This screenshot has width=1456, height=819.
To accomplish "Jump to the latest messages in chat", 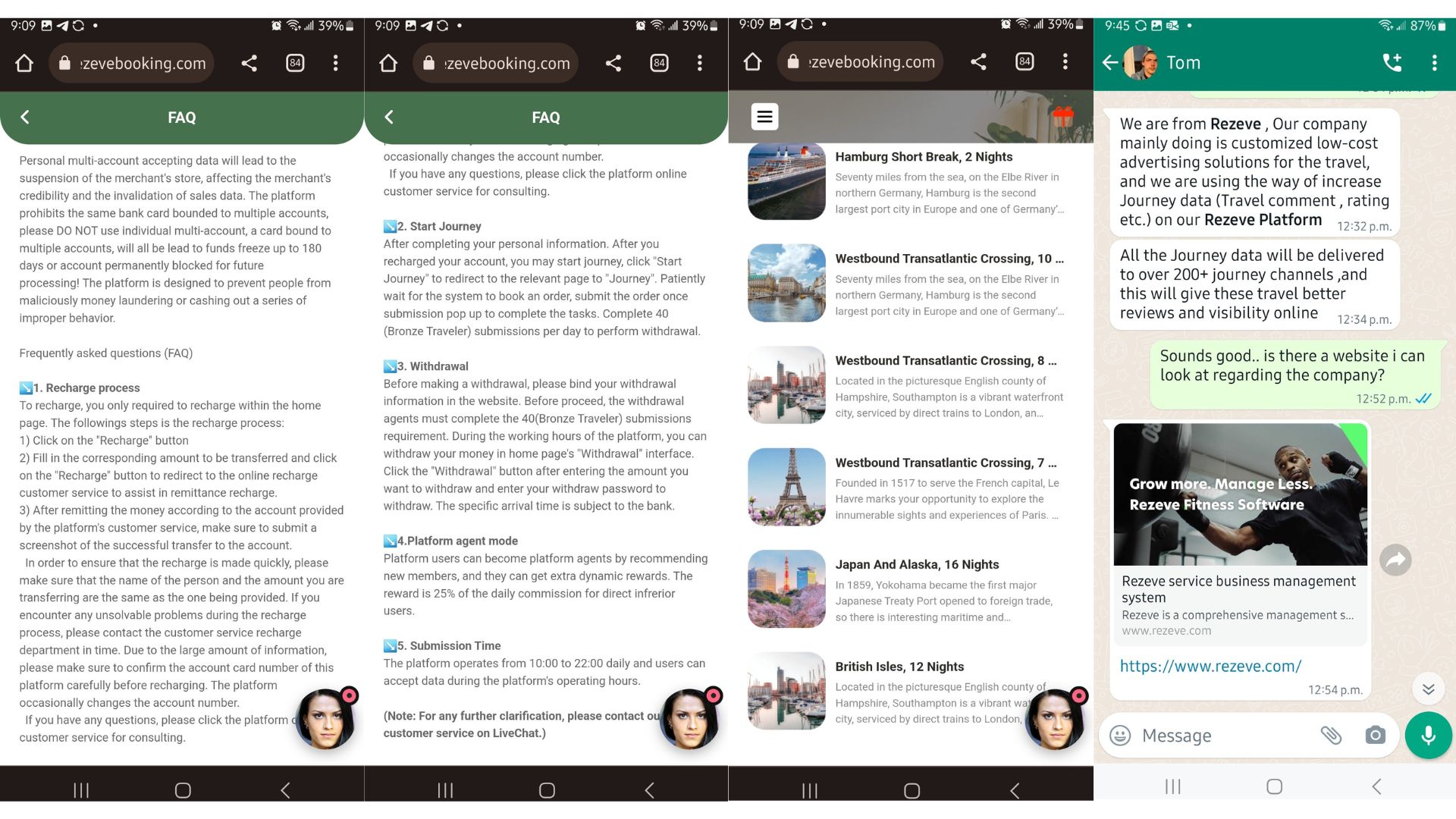I will tap(1428, 689).
